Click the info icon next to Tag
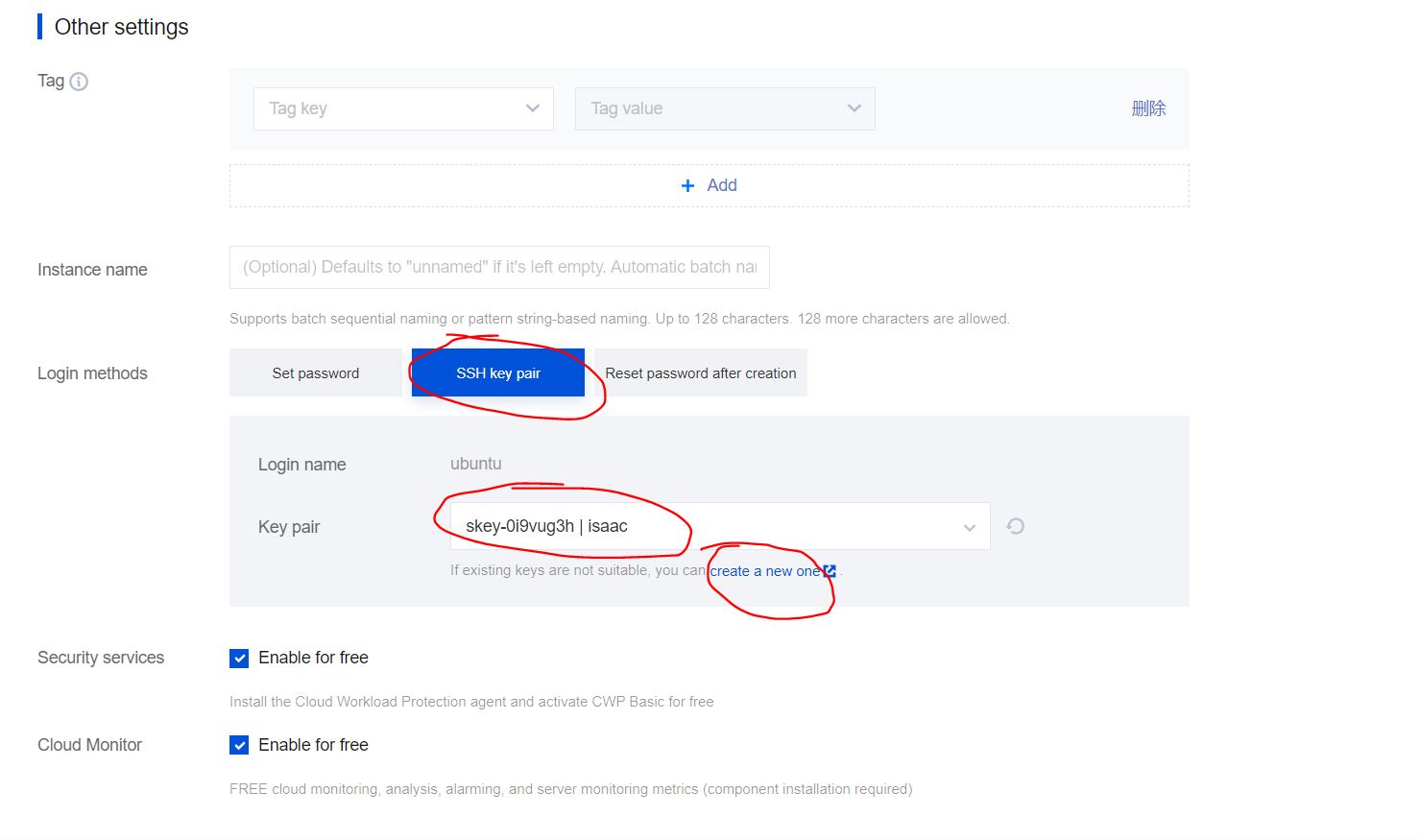Screen dimensions: 1420x840 [79, 82]
